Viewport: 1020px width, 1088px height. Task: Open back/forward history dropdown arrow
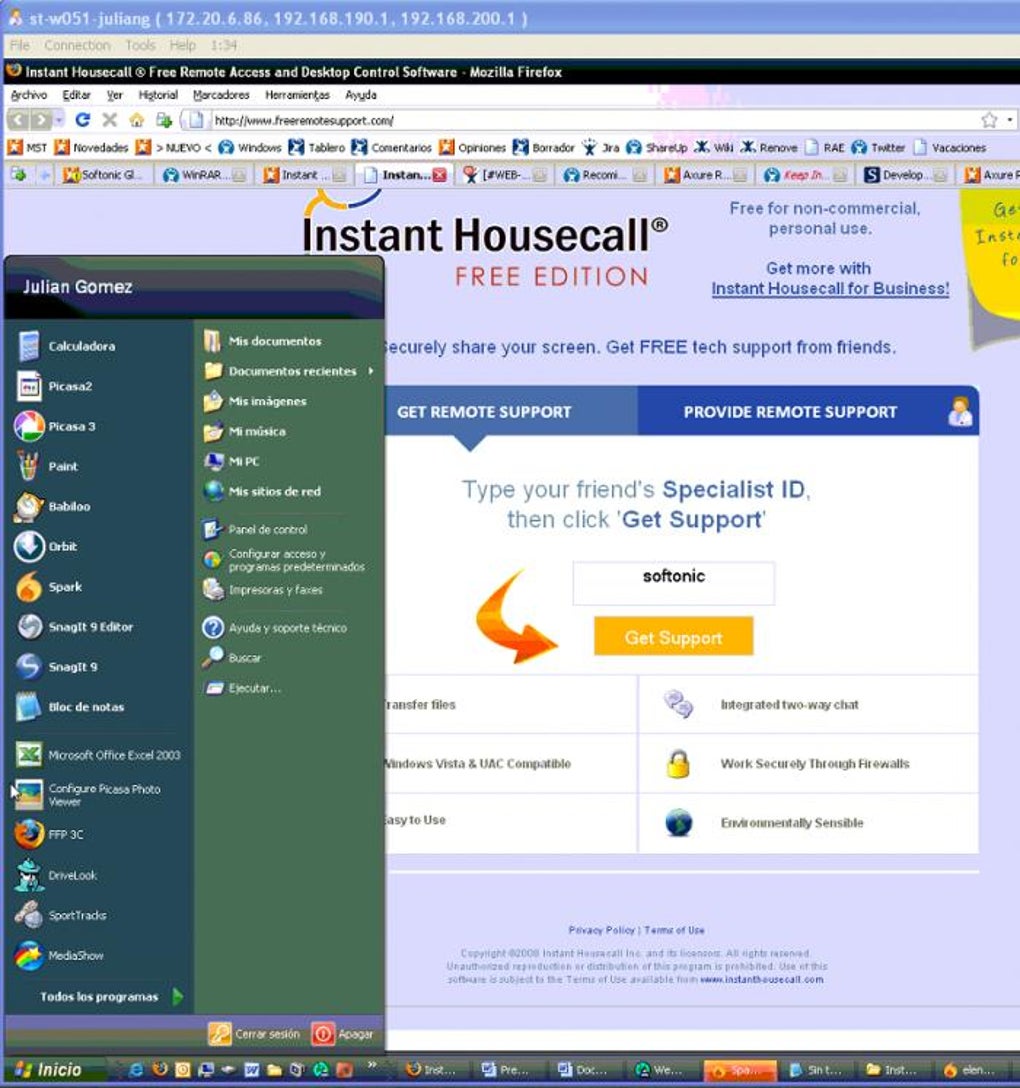coord(60,120)
